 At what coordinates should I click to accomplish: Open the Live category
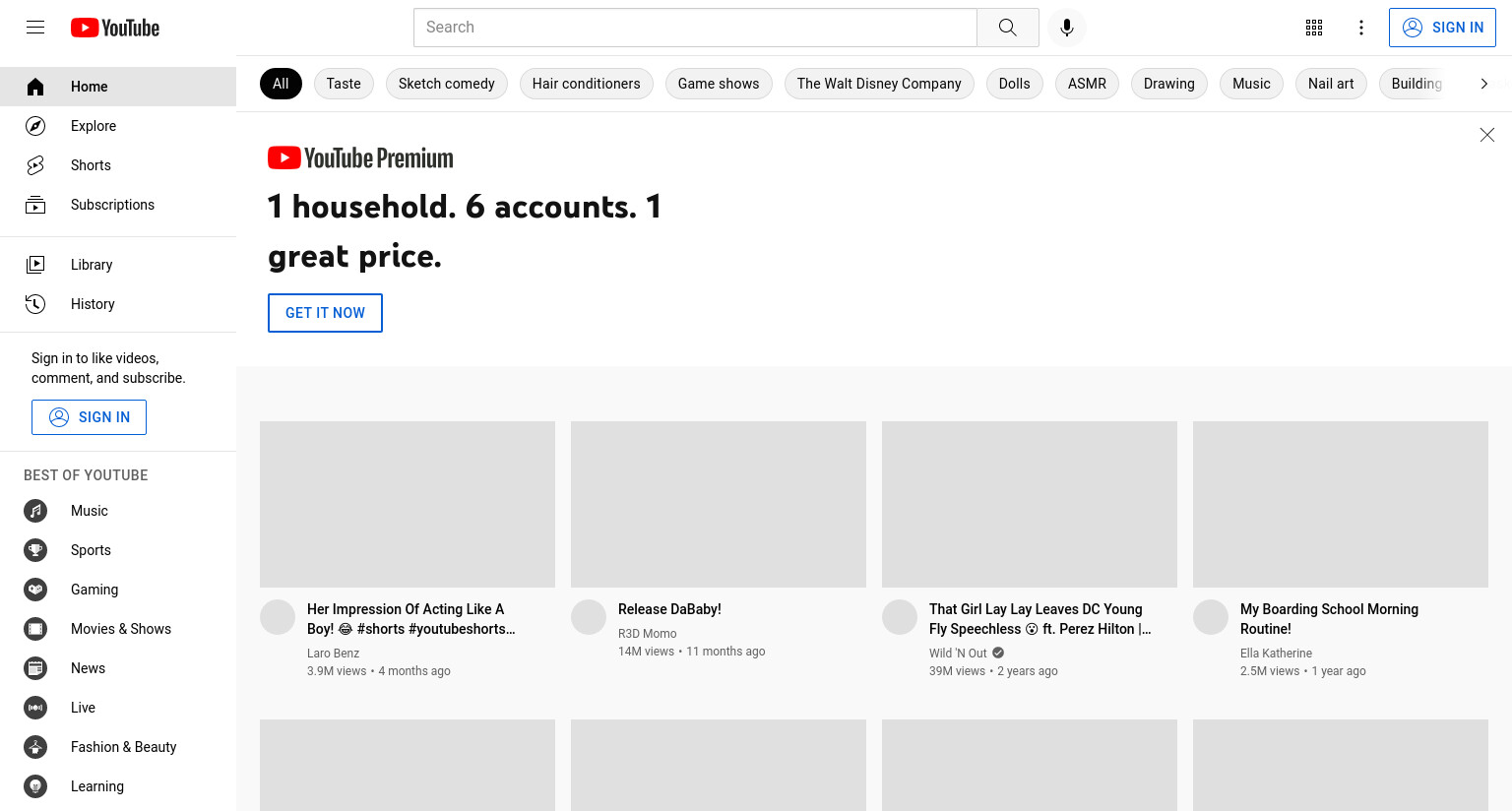(118, 708)
